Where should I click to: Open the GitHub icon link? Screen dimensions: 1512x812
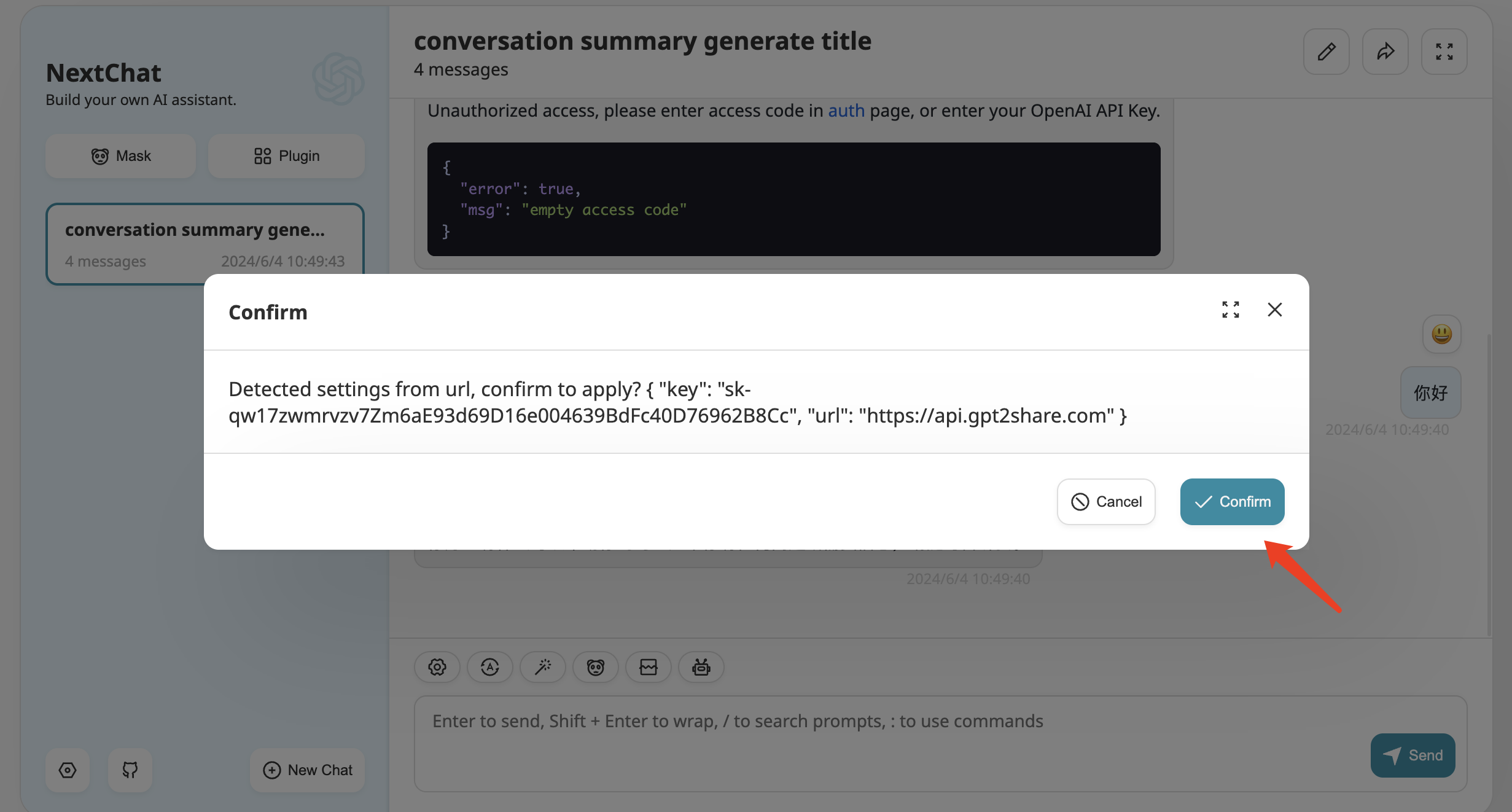pyautogui.click(x=130, y=770)
